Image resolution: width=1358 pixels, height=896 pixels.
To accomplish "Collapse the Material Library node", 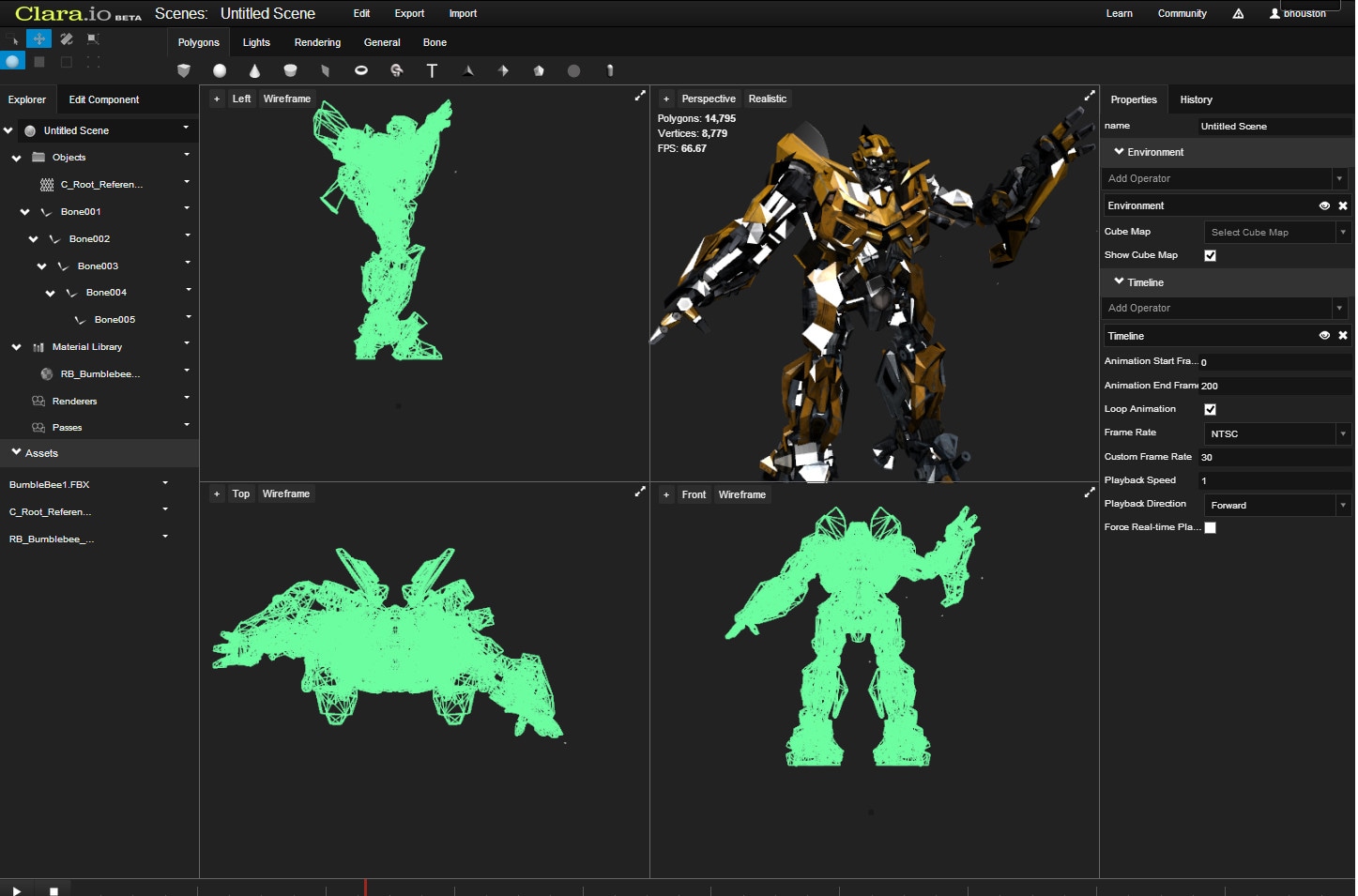I will point(16,347).
